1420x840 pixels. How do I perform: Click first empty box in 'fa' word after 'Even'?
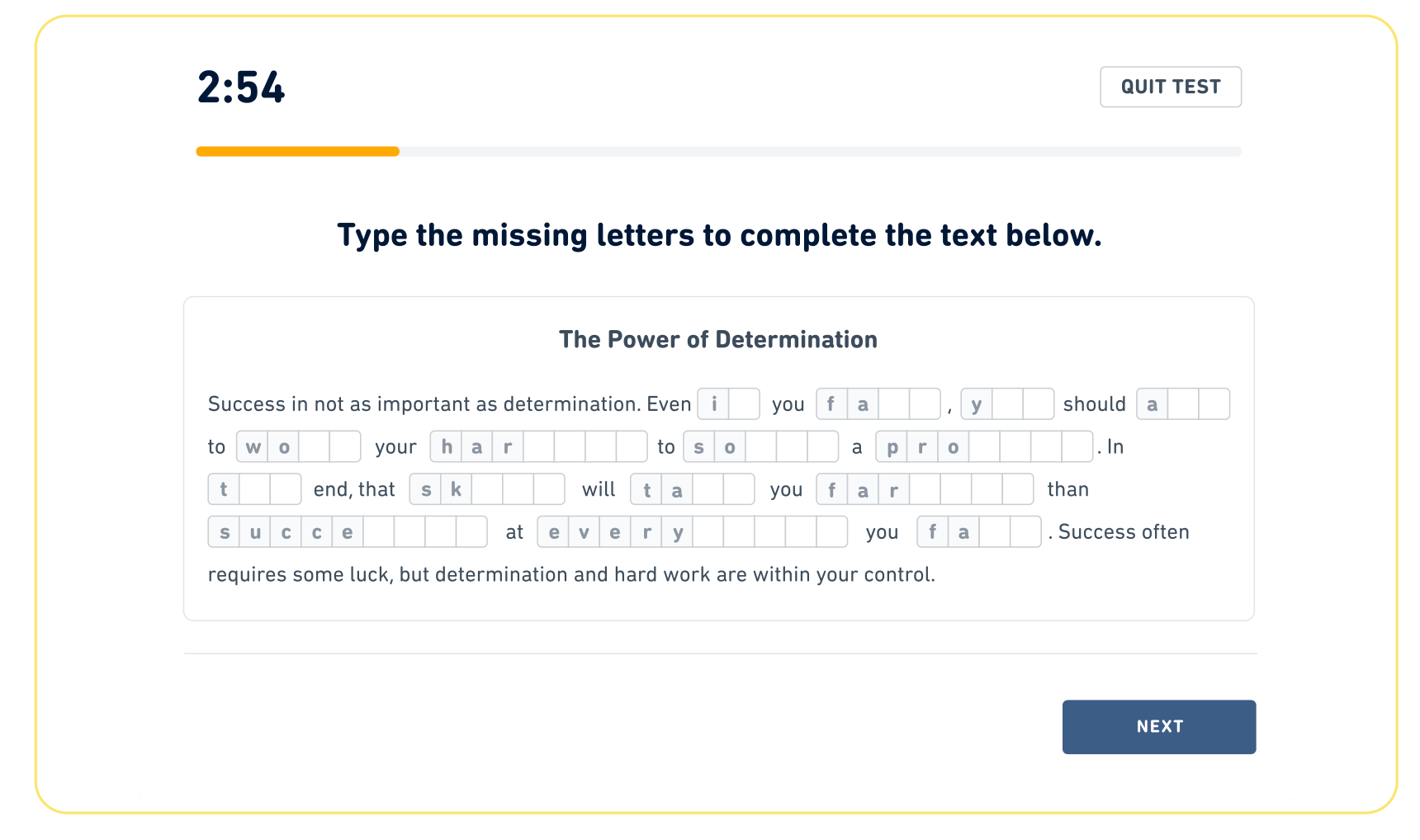coord(894,404)
